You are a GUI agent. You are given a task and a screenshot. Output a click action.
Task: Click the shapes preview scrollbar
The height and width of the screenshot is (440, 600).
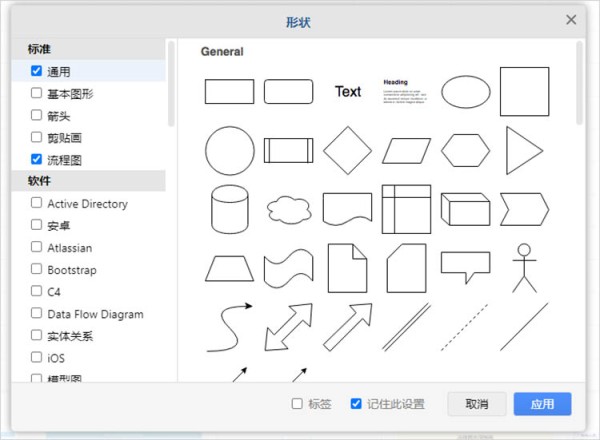point(579,83)
